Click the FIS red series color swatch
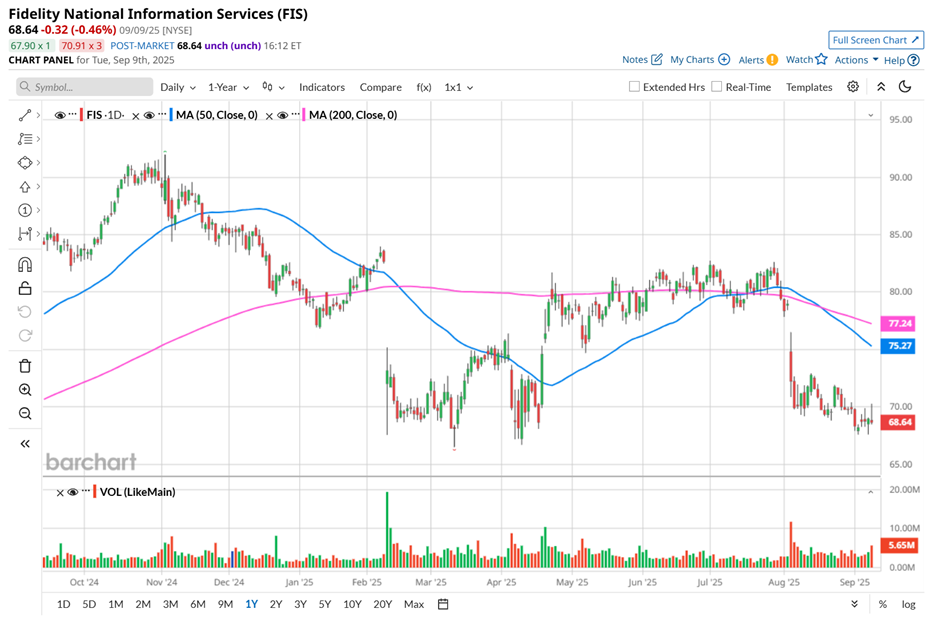 (x=81, y=115)
